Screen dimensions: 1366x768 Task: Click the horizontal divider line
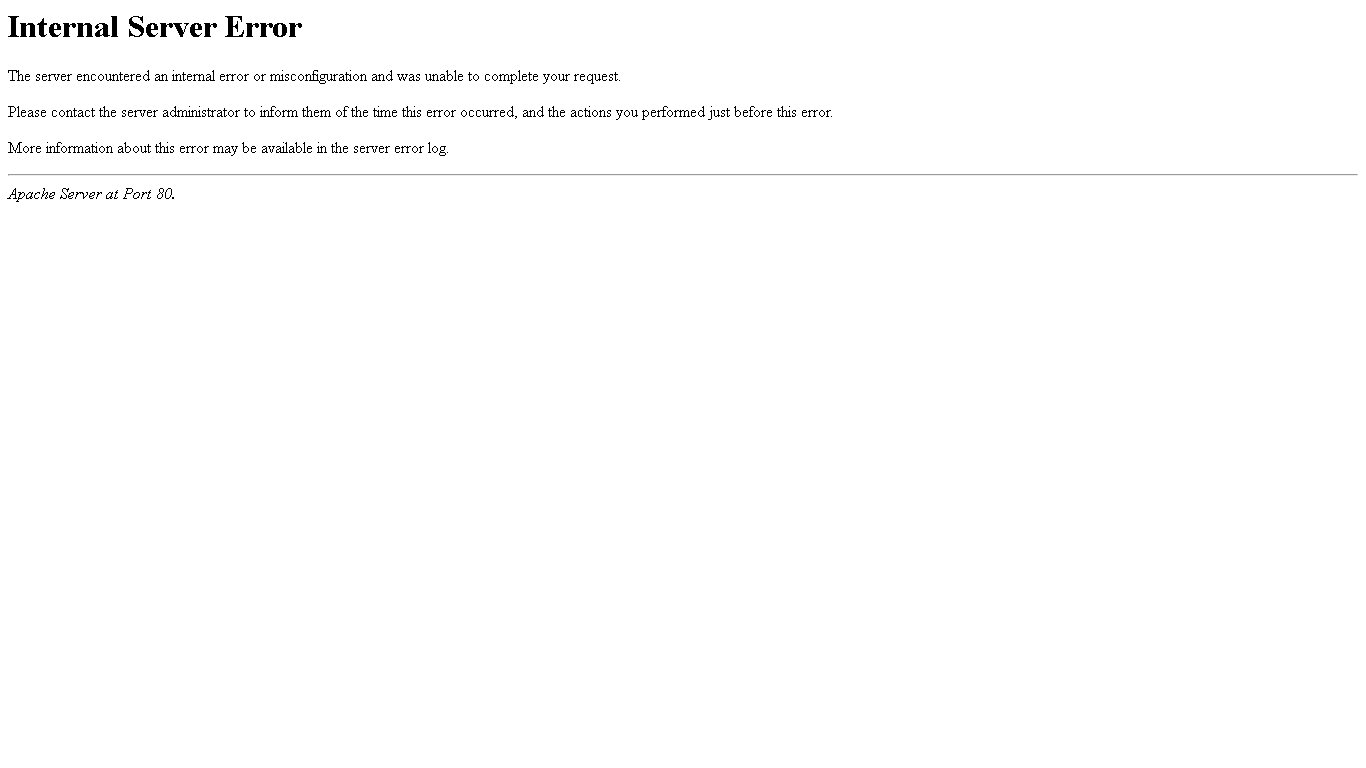[x=683, y=174]
